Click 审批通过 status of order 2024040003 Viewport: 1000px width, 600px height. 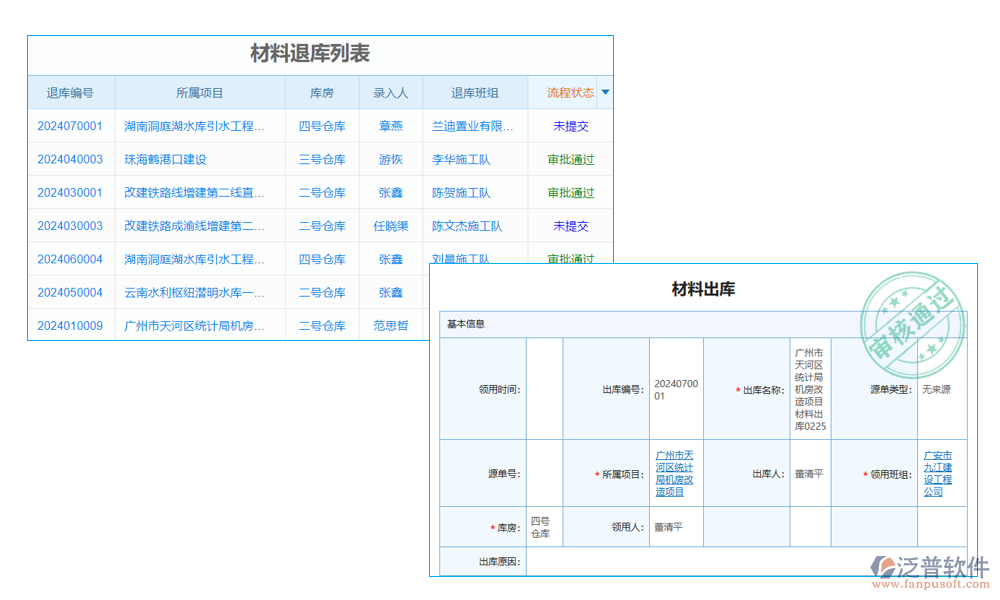570,159
